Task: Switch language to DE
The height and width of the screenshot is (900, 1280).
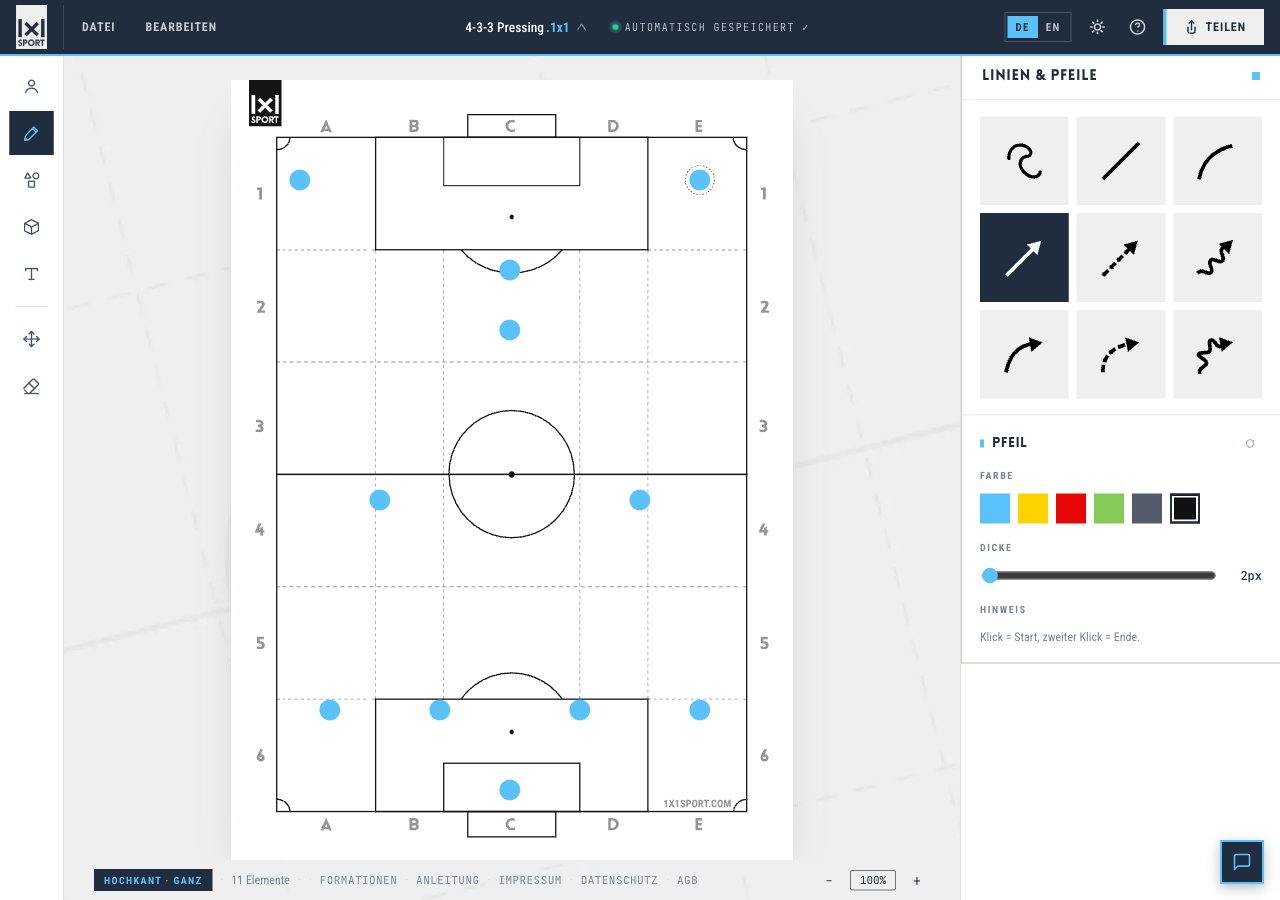Action: pos(1022,27)
